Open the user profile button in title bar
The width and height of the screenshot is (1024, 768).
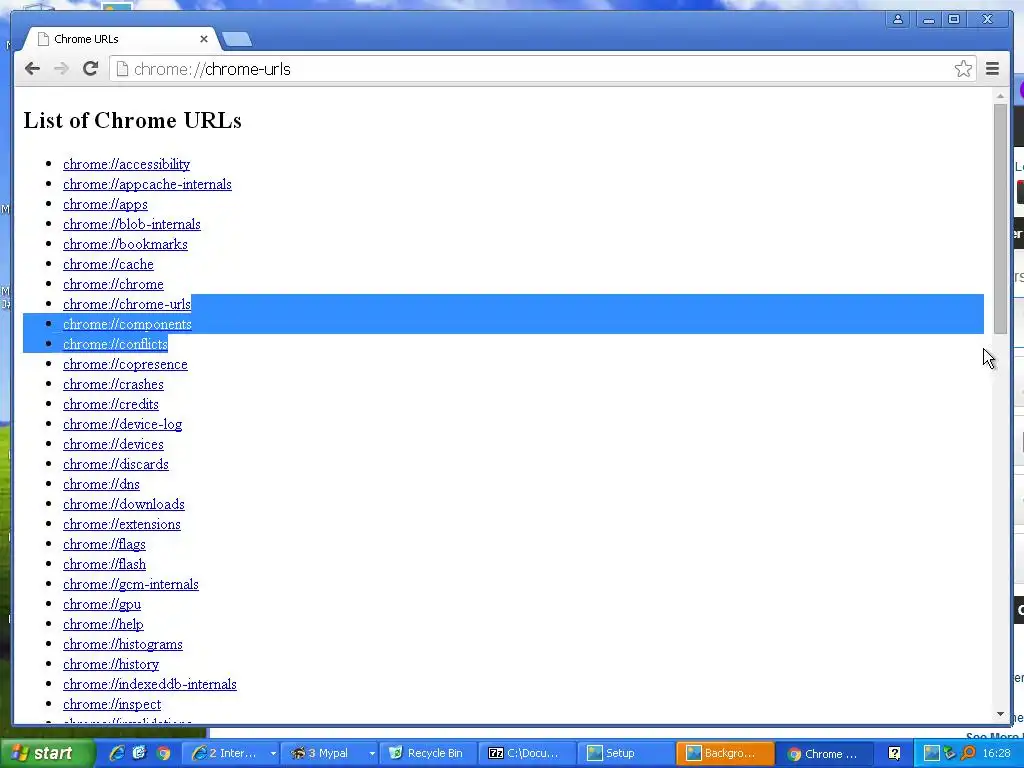[x=898, y=19]
